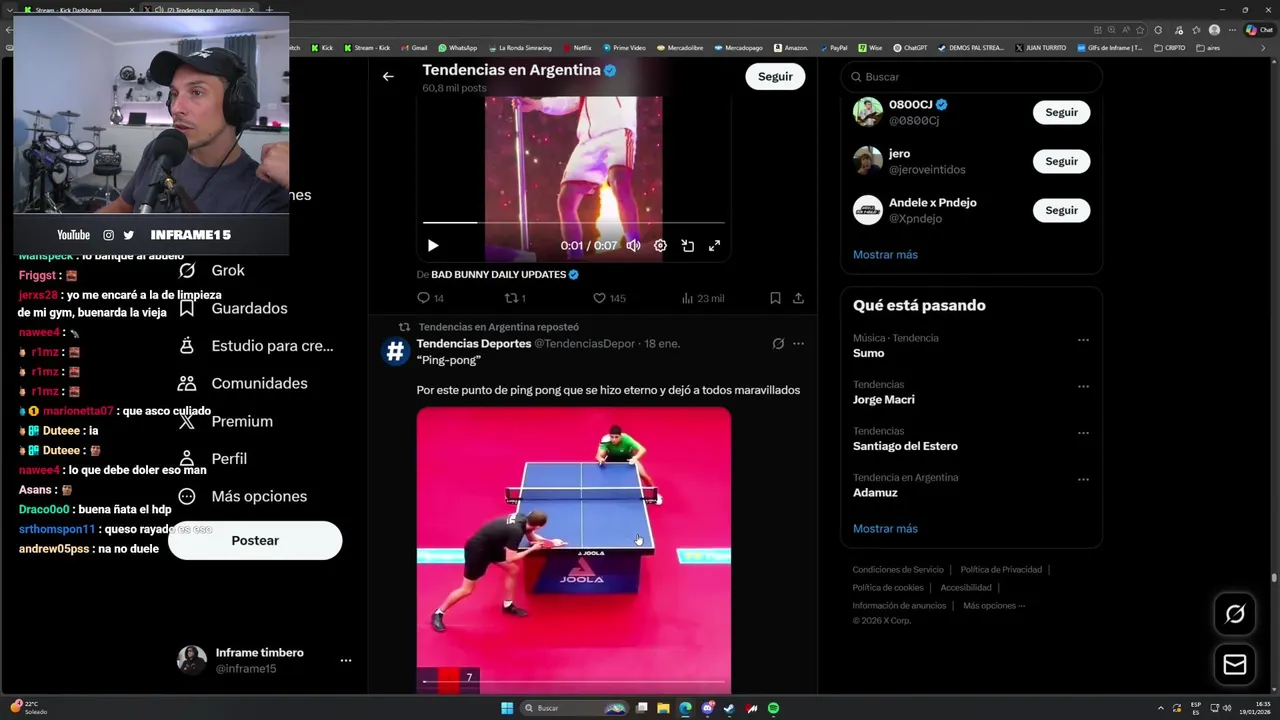Open the Grok floating button
The width and height of the screenshot is (1280, 720).
(1235, 614)
